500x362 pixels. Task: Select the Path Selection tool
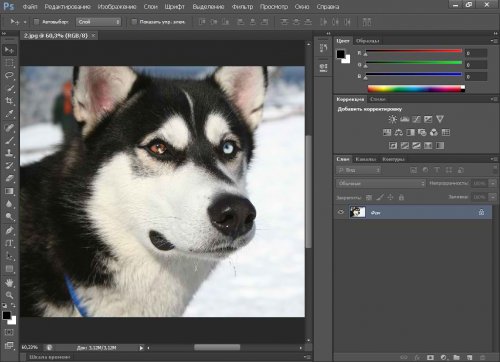pos(9,256)
